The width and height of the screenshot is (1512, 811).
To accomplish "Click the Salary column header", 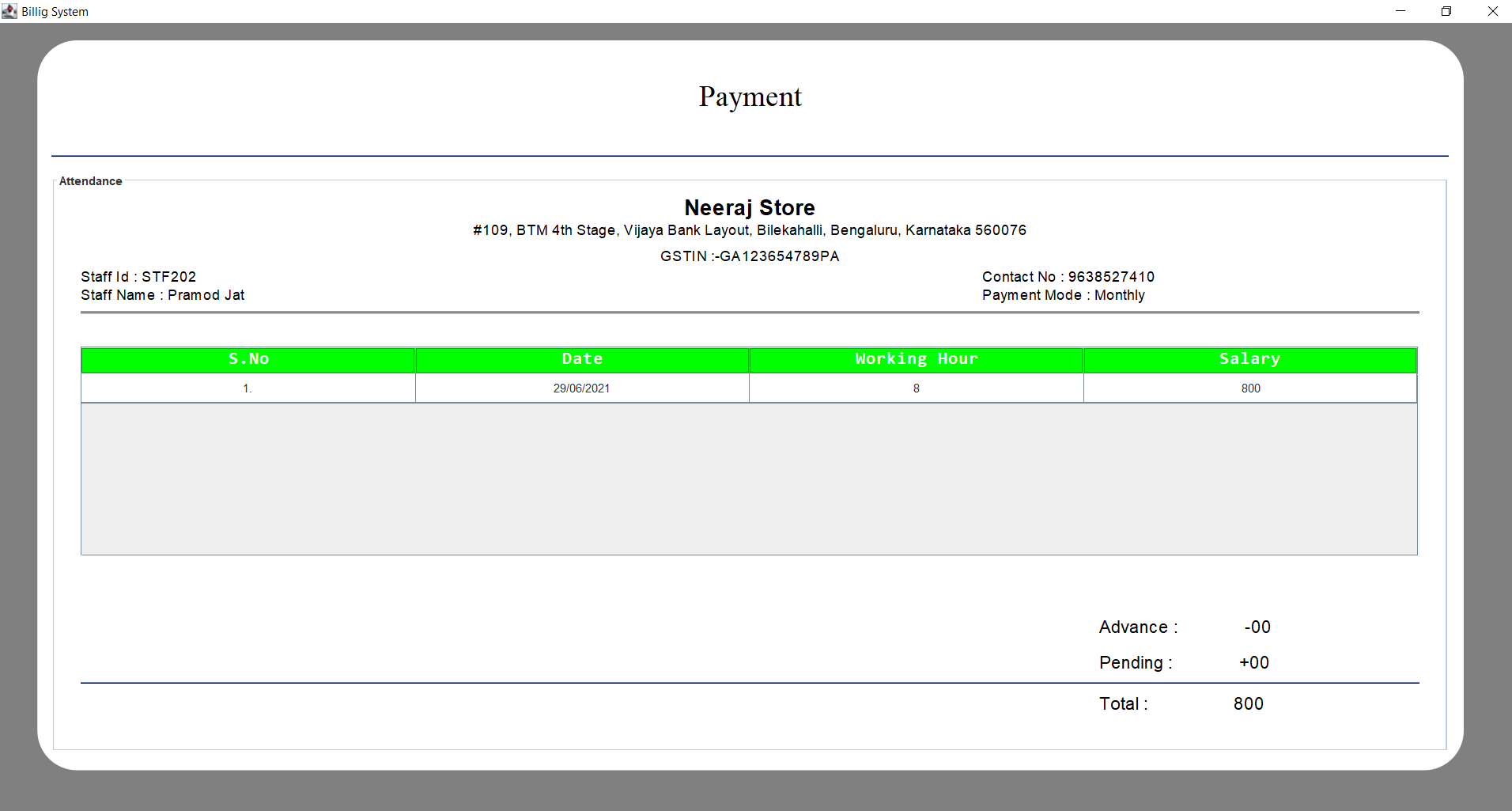I will coord(1249,359).
